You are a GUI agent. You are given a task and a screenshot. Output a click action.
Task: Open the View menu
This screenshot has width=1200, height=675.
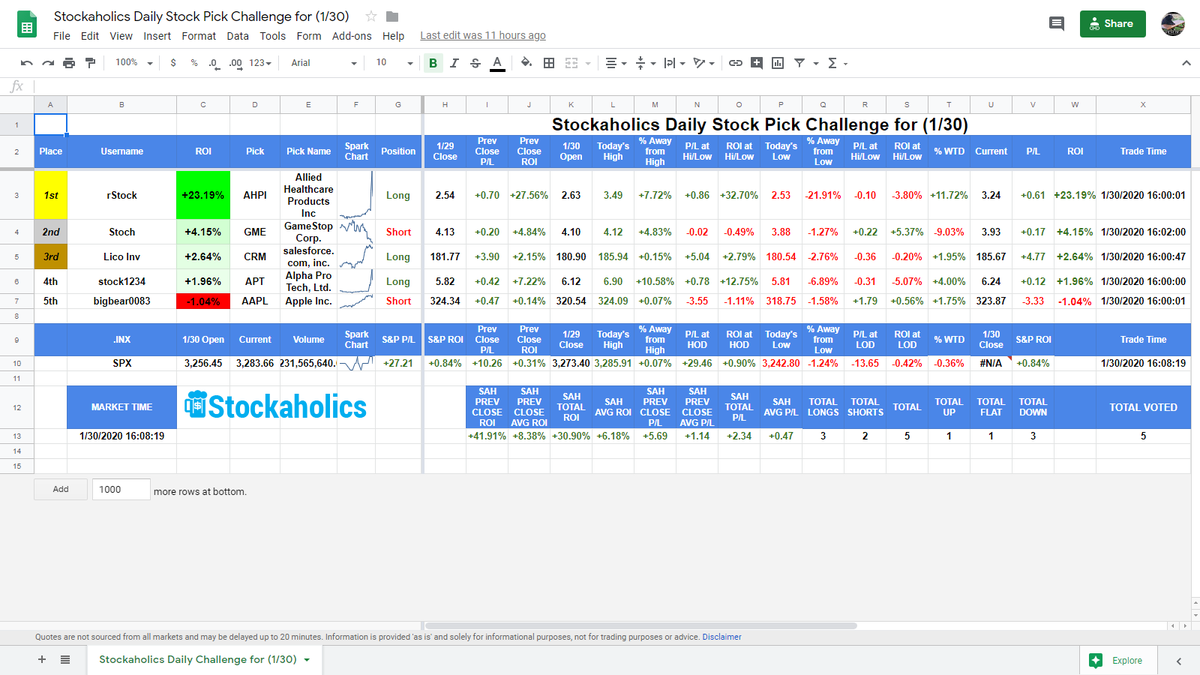coord(121,36)
